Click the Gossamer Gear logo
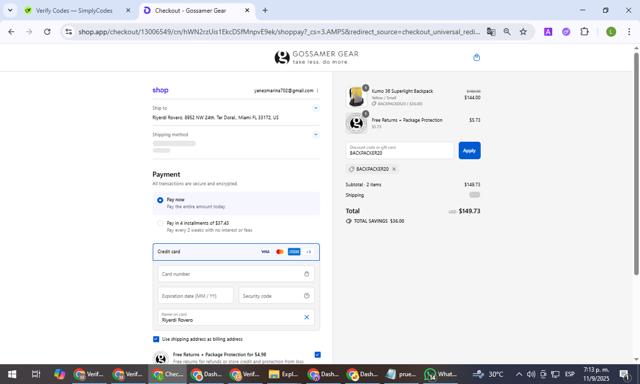Viewport: 640px width, 384px height. pyautogui.click(x=316, y=57)
